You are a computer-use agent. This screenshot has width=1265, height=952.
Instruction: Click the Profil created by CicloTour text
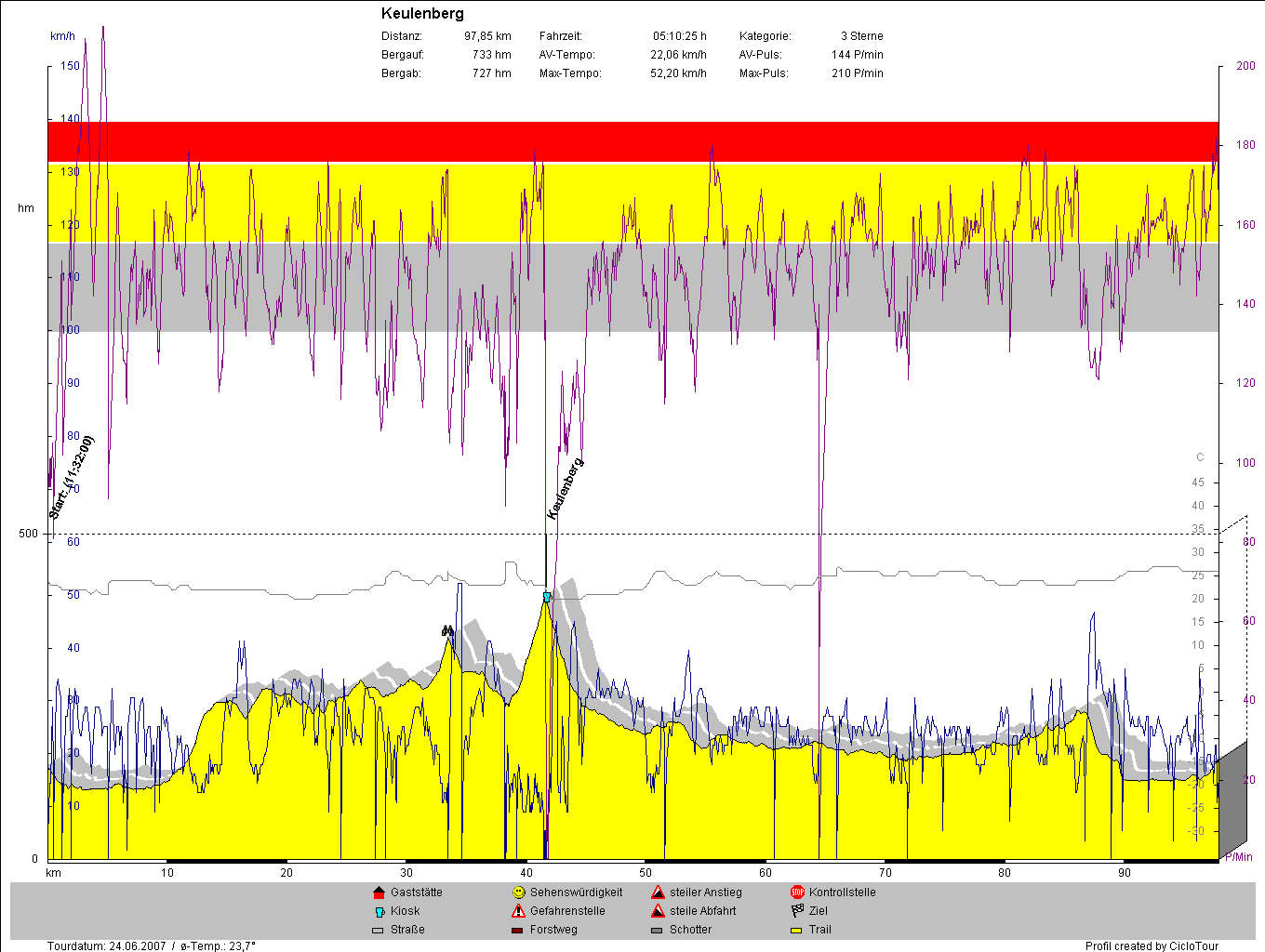click(1152, 946)
